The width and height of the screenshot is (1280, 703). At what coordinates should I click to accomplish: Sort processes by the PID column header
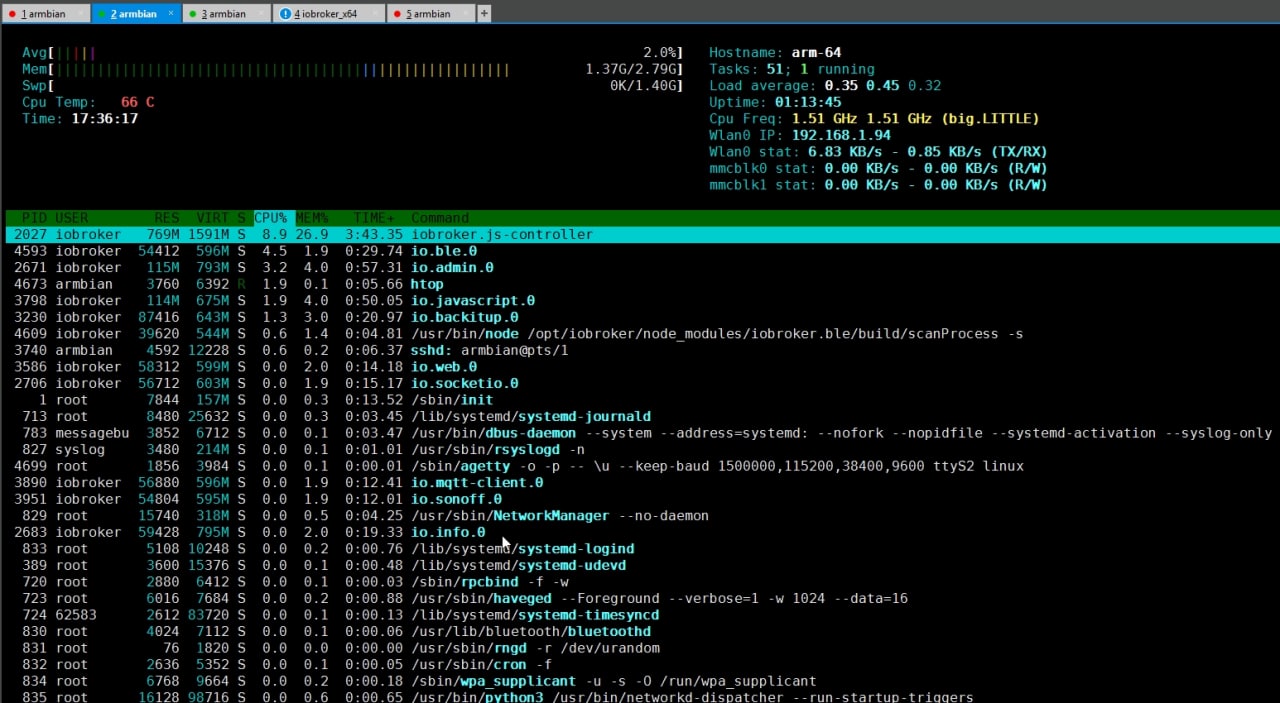pos(34,218)
